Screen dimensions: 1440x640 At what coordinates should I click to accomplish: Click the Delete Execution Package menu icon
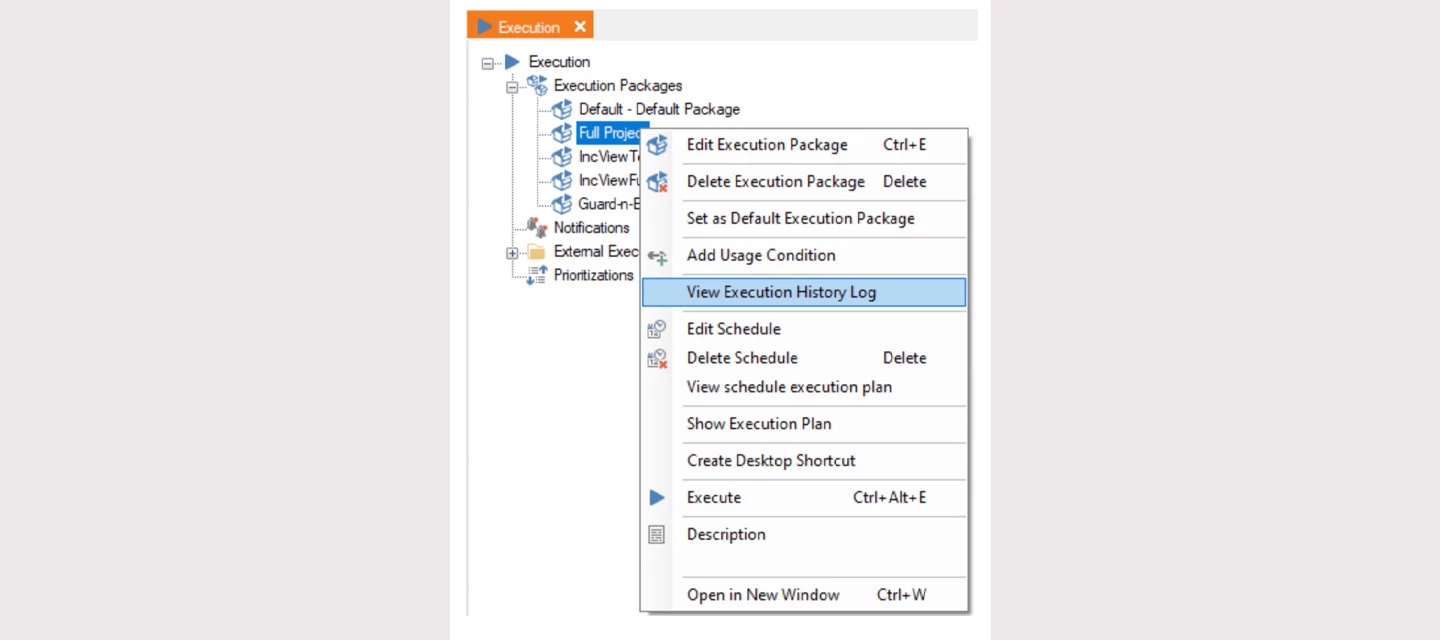(657, 182)
